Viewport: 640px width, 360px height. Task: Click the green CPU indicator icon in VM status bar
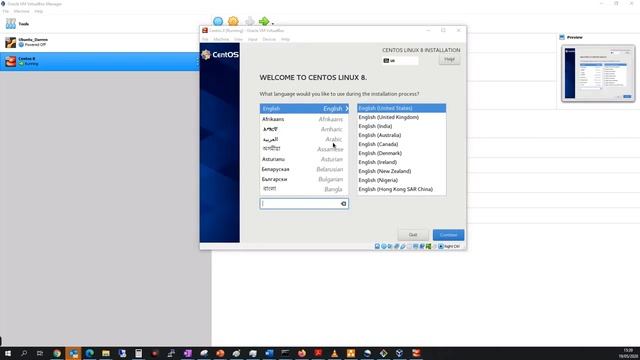[428, 246]
